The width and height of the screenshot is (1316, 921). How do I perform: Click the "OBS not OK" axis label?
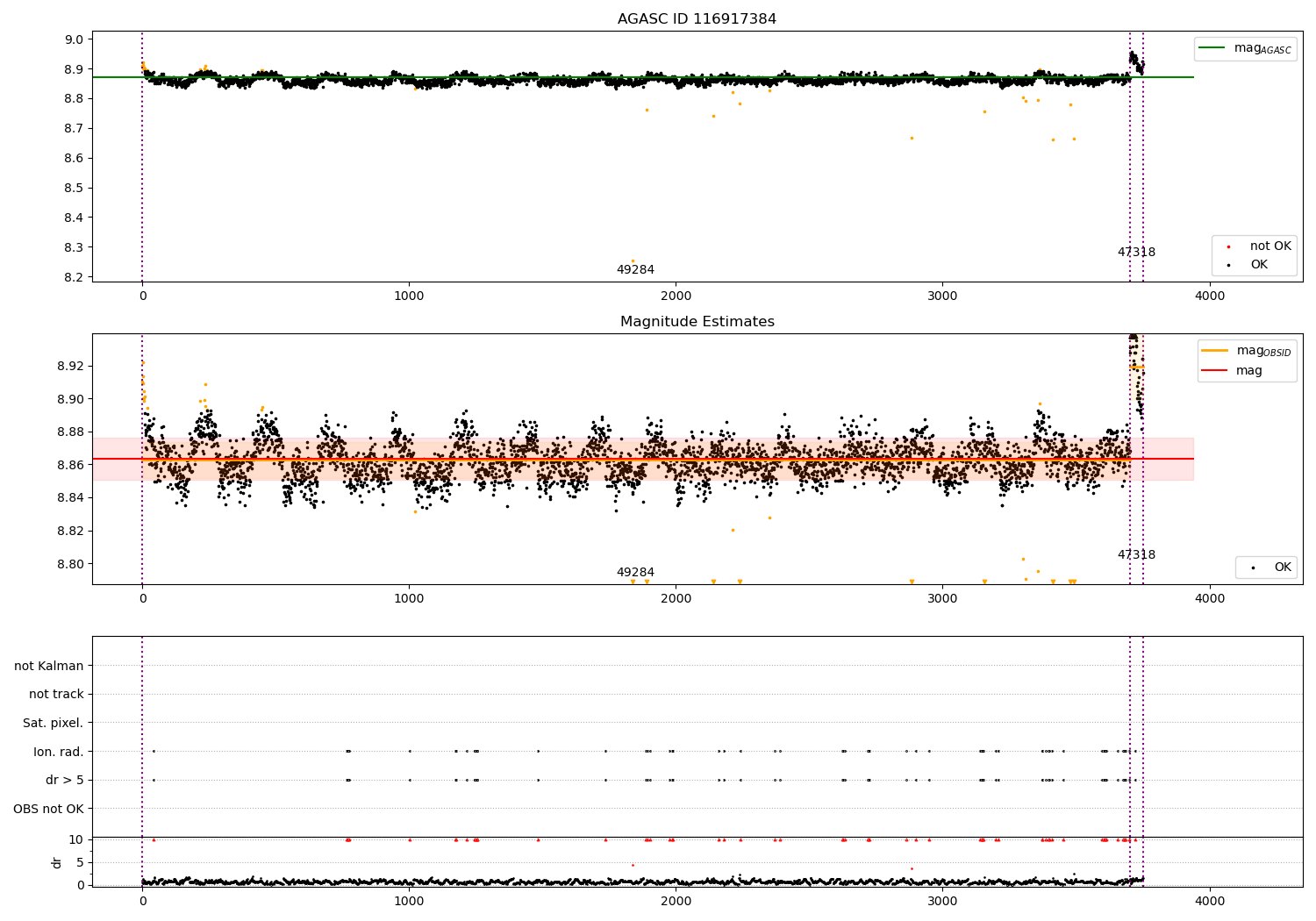click(x=49, y=809)
